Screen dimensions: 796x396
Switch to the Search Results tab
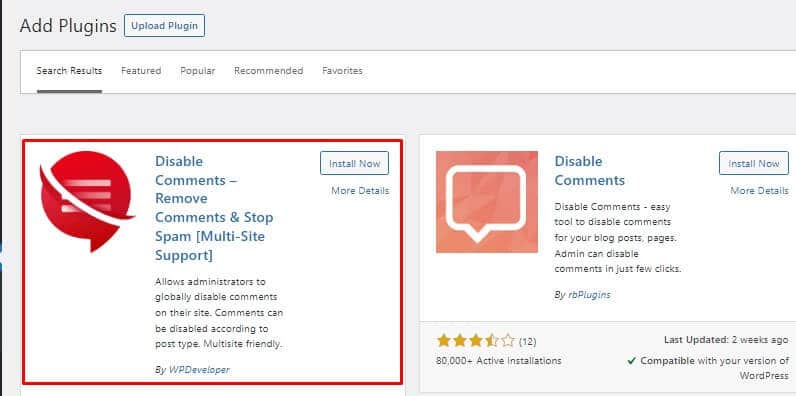(x=69, y=71)
